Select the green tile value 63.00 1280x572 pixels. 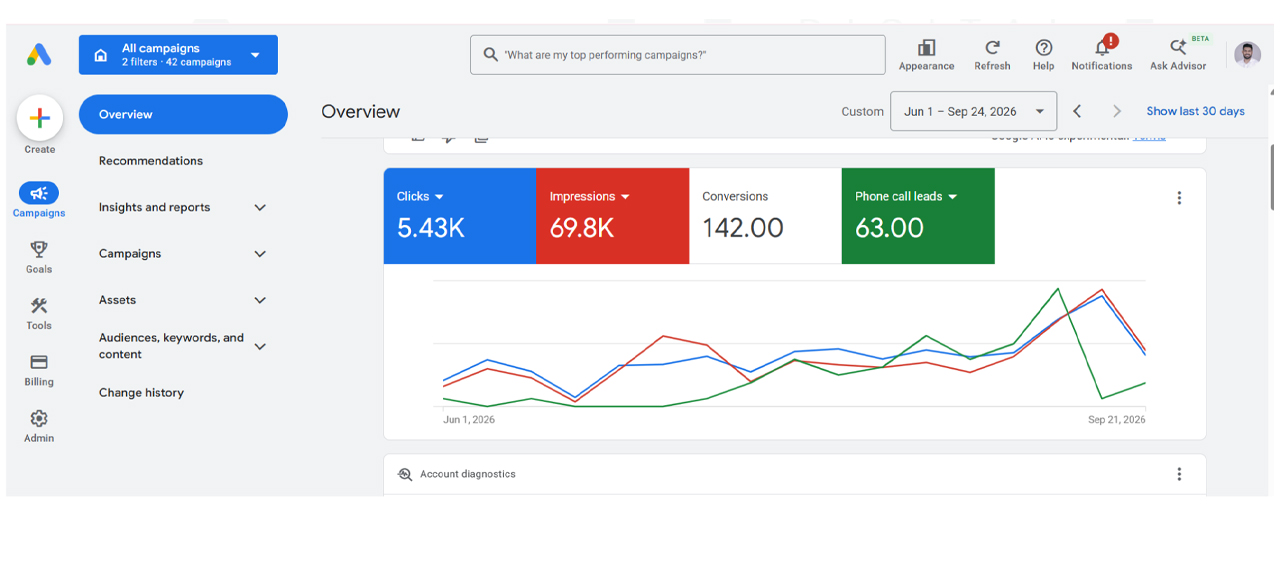(889, 228)
